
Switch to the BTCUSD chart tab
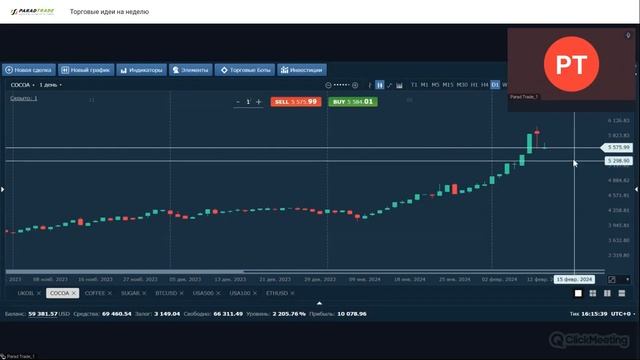coord(166,293)
